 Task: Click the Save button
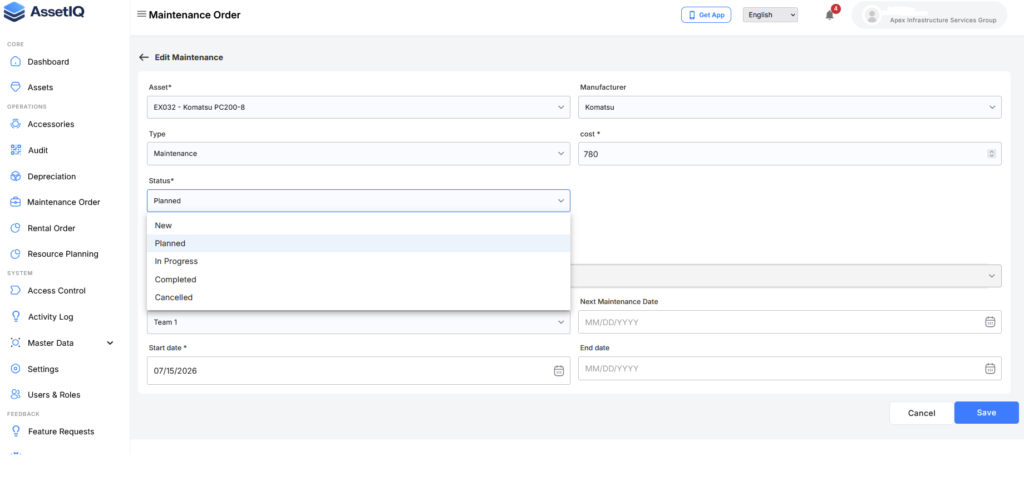986,413
